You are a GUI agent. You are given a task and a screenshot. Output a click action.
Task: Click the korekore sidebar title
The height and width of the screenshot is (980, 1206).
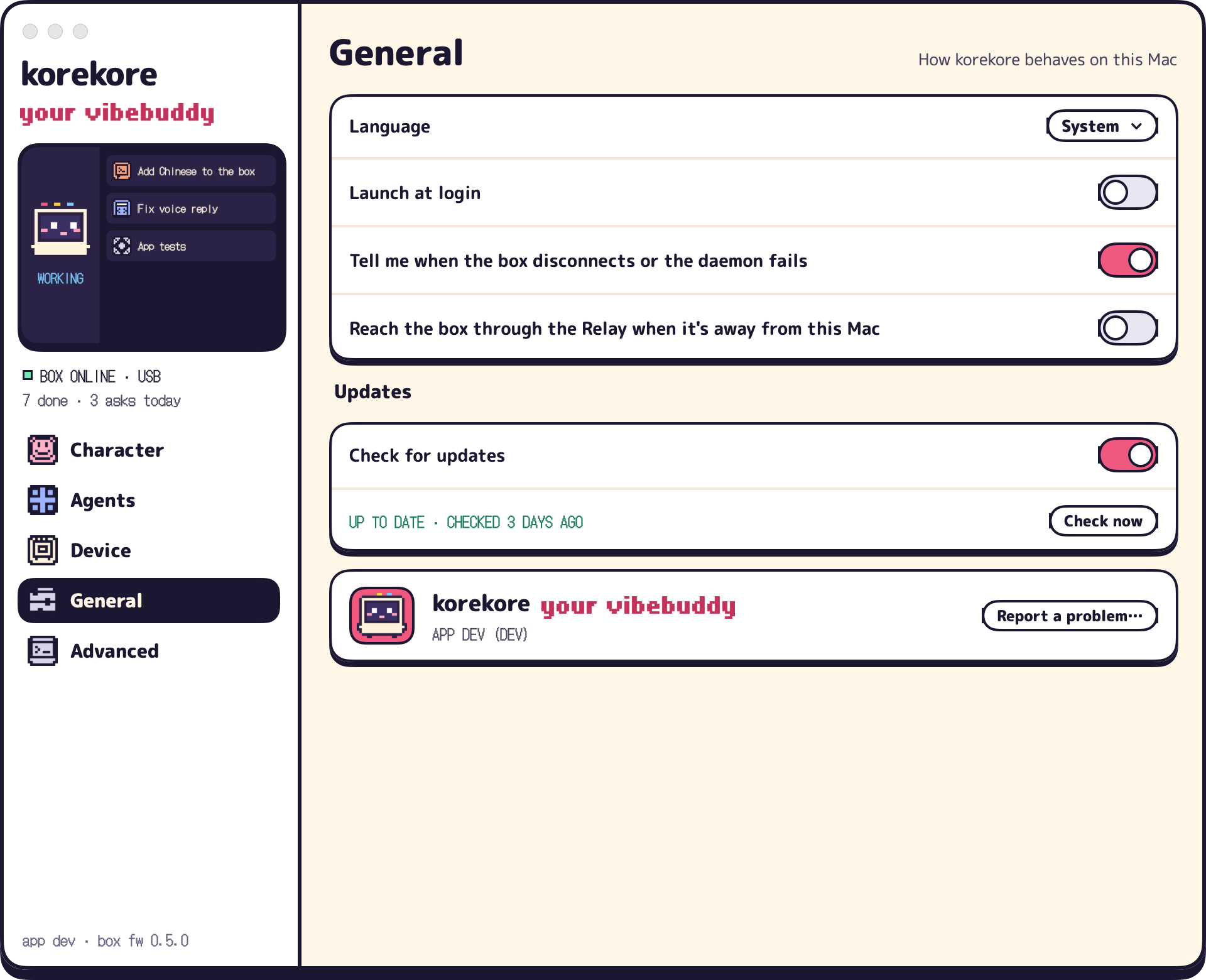point(89,74)
